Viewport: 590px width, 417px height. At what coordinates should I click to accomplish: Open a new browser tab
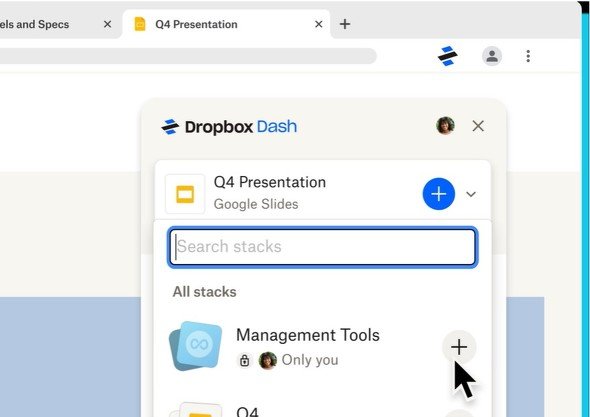(345, 24)
